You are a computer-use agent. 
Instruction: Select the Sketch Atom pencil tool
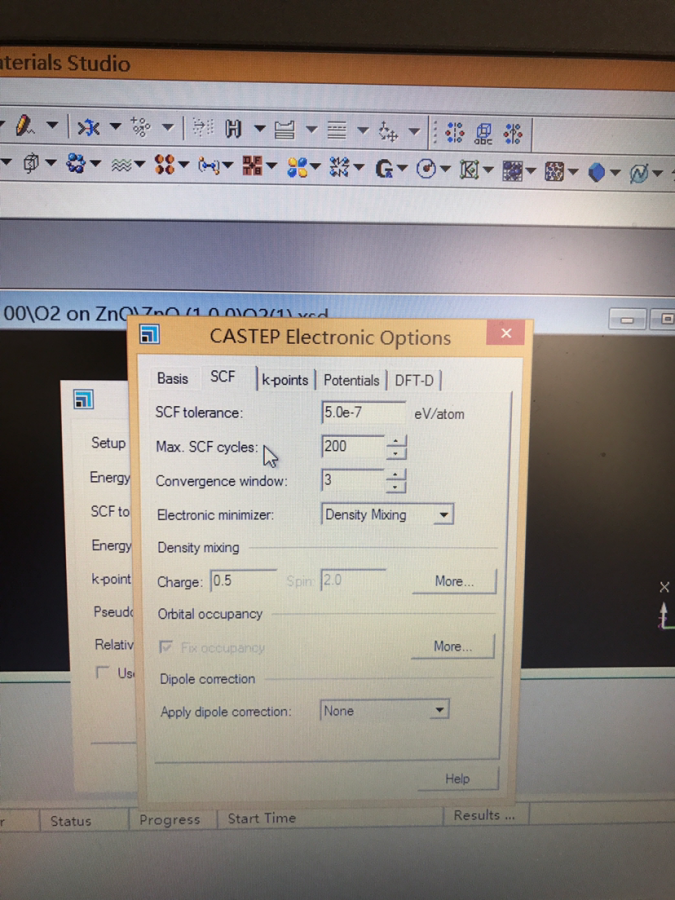click(24, 125)
